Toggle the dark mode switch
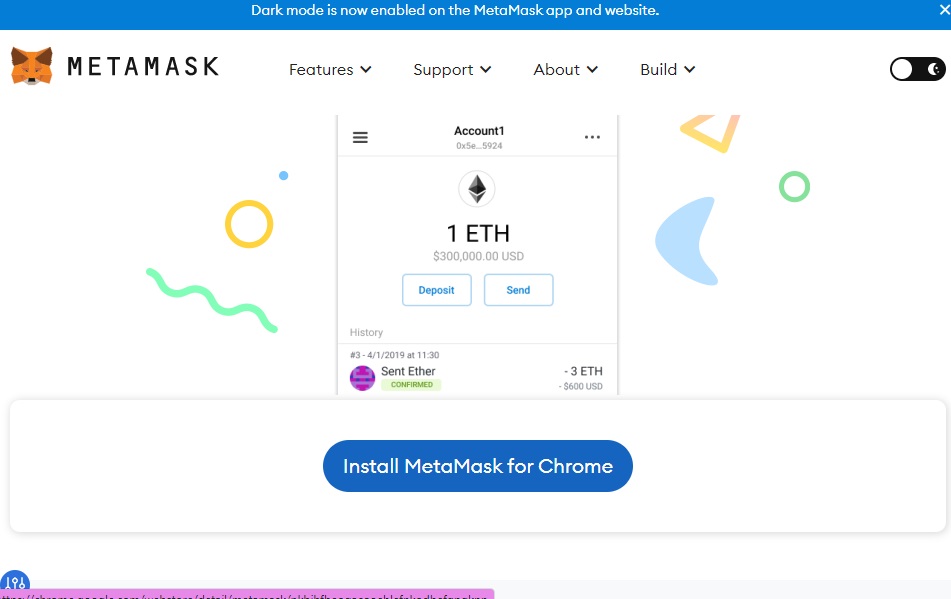 pyautogui.click(x=917, y=69)
